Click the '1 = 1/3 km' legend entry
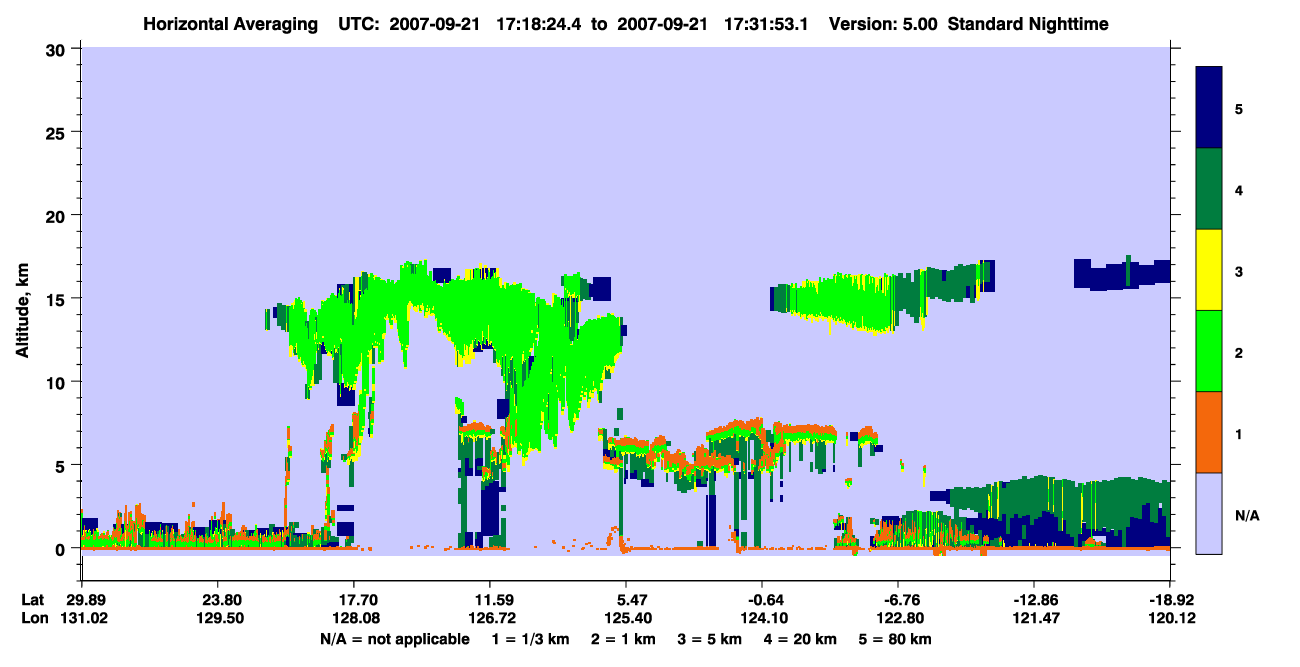 point(530,639)
